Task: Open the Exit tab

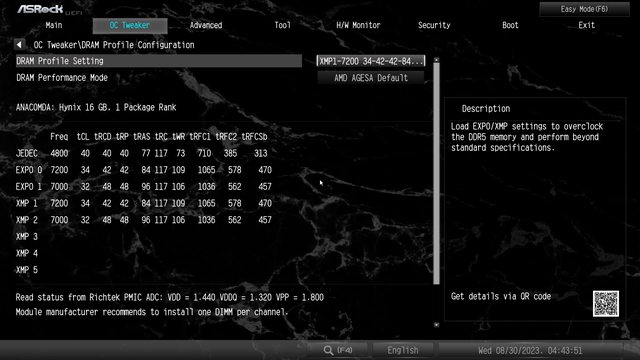Action: point(586,25)
